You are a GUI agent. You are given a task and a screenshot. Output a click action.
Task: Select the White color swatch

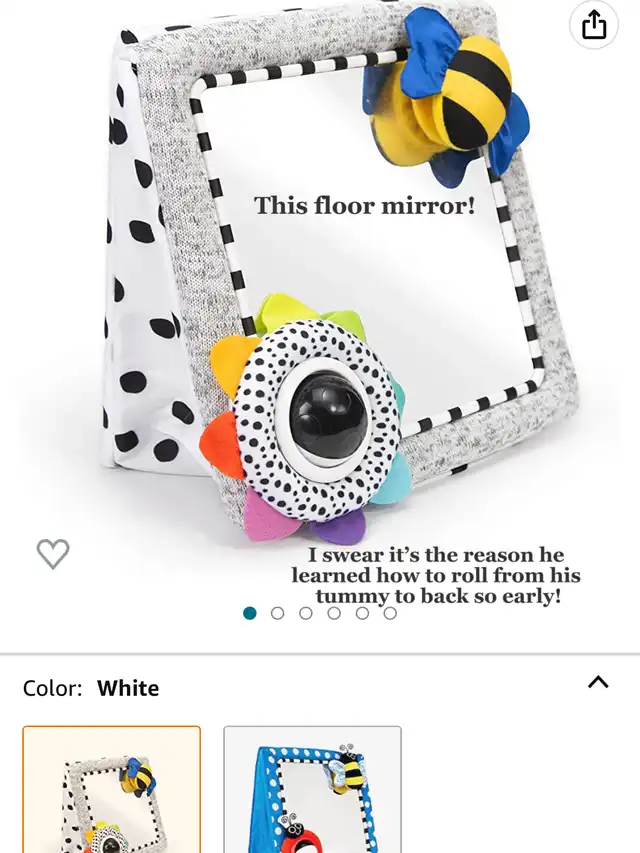click(x=112, y=789)
